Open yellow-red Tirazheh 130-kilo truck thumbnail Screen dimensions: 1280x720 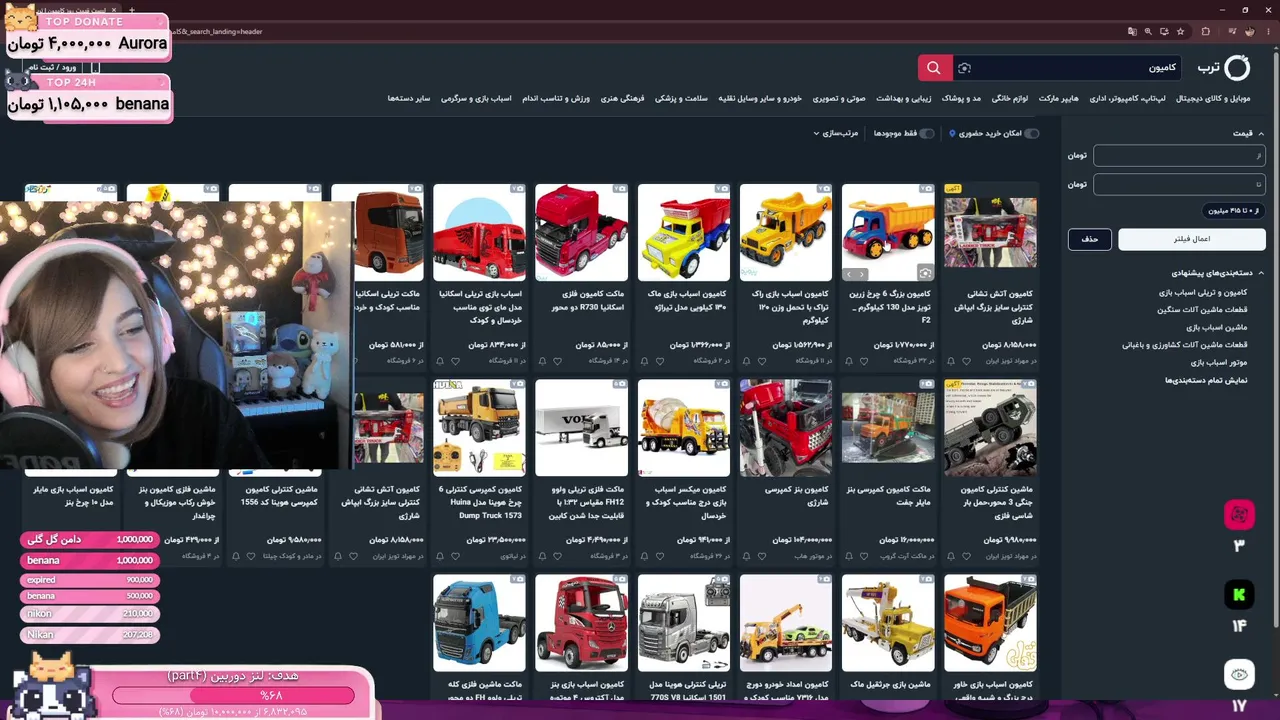tap(684, 233)
